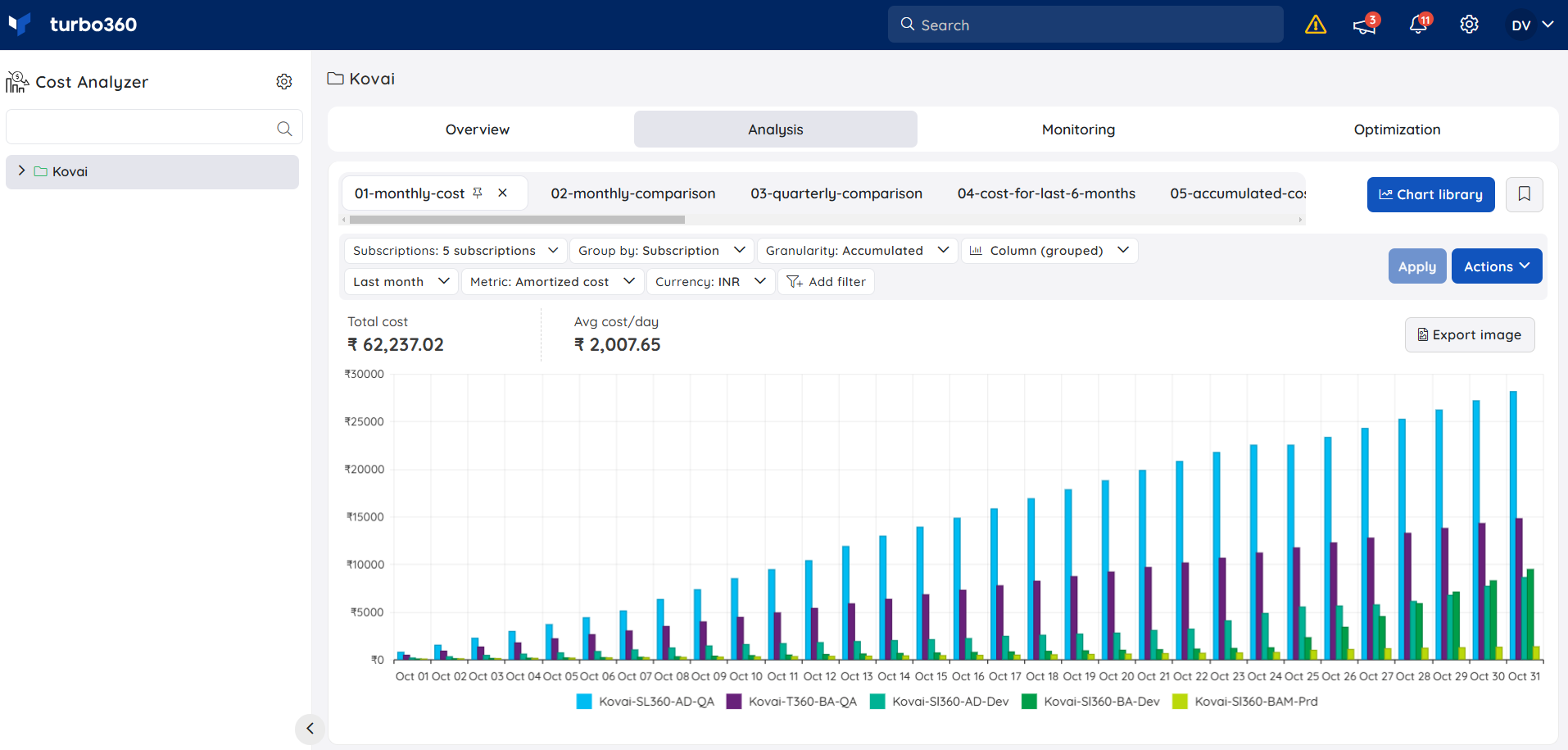Expand the Kovai tree node
1568x750 pixels.
pyautogui.click(x=21, y=170)
